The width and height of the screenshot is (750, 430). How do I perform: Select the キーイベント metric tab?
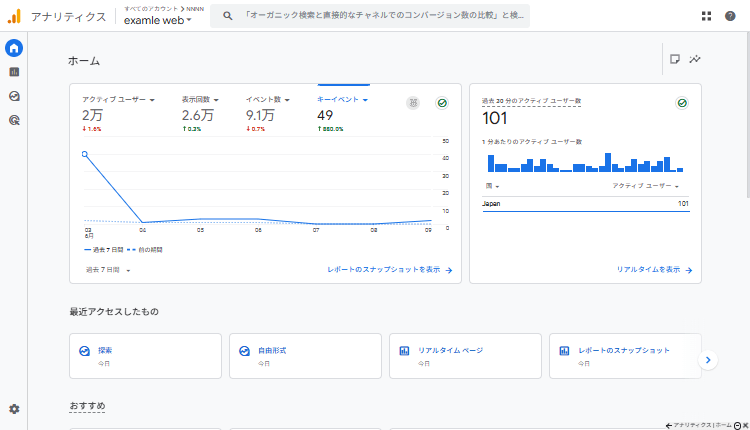coord(343,100)
